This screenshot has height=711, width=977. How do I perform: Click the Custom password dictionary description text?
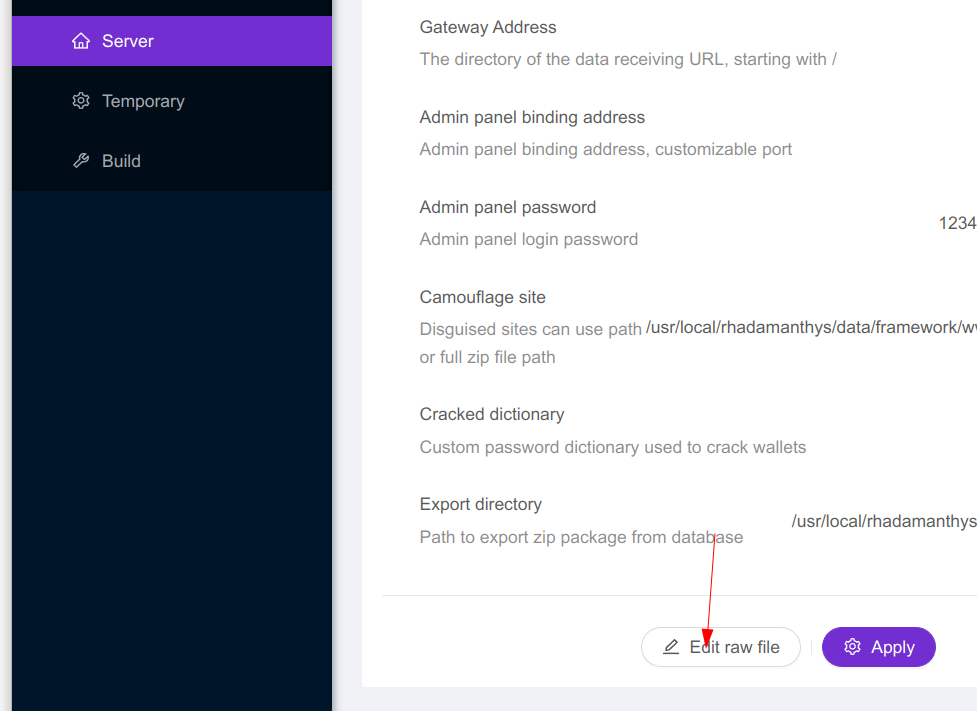[x=613, y=447]
